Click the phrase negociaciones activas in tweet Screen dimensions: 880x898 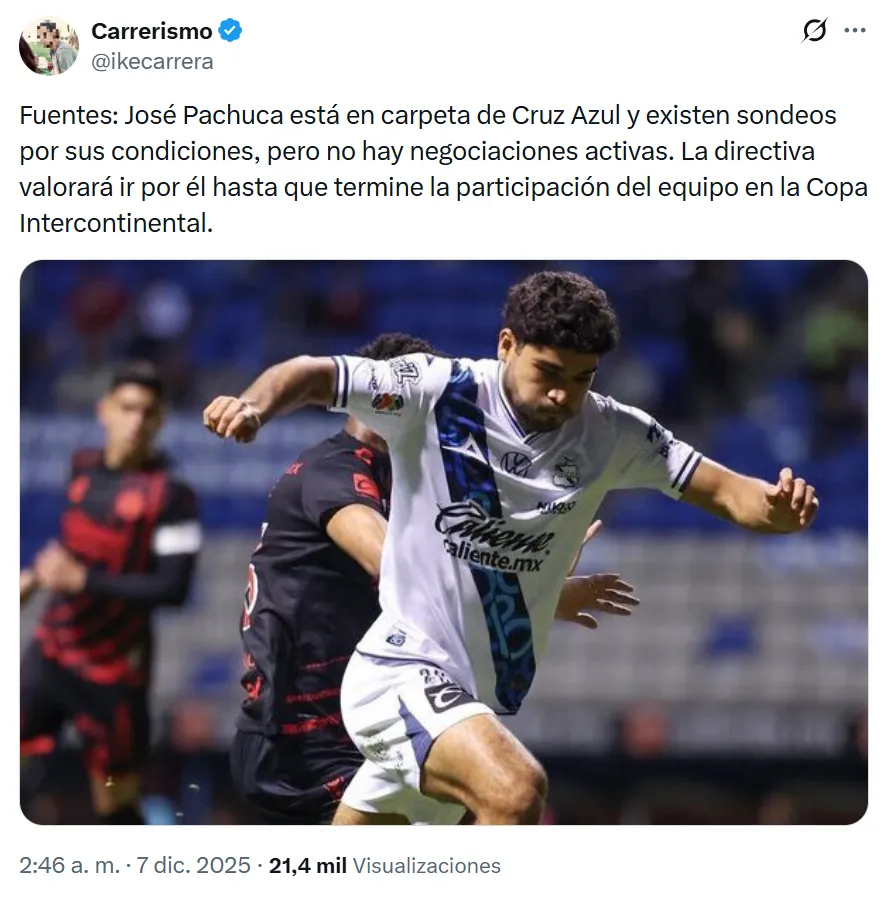(x=539, y=151)
